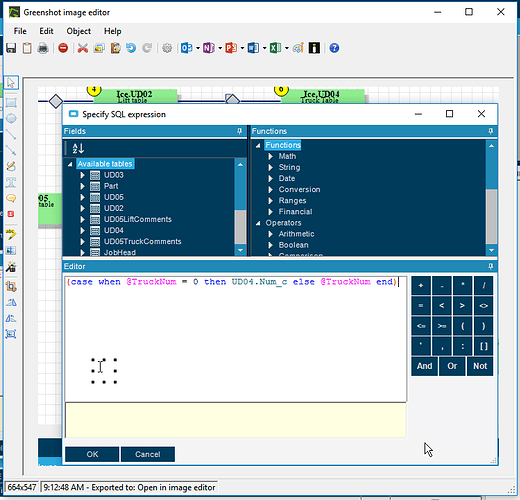This screenshot has height=500, width=520.
Task: Open the Edit menu
Action: pyautogui.click(x=46, y=31)
